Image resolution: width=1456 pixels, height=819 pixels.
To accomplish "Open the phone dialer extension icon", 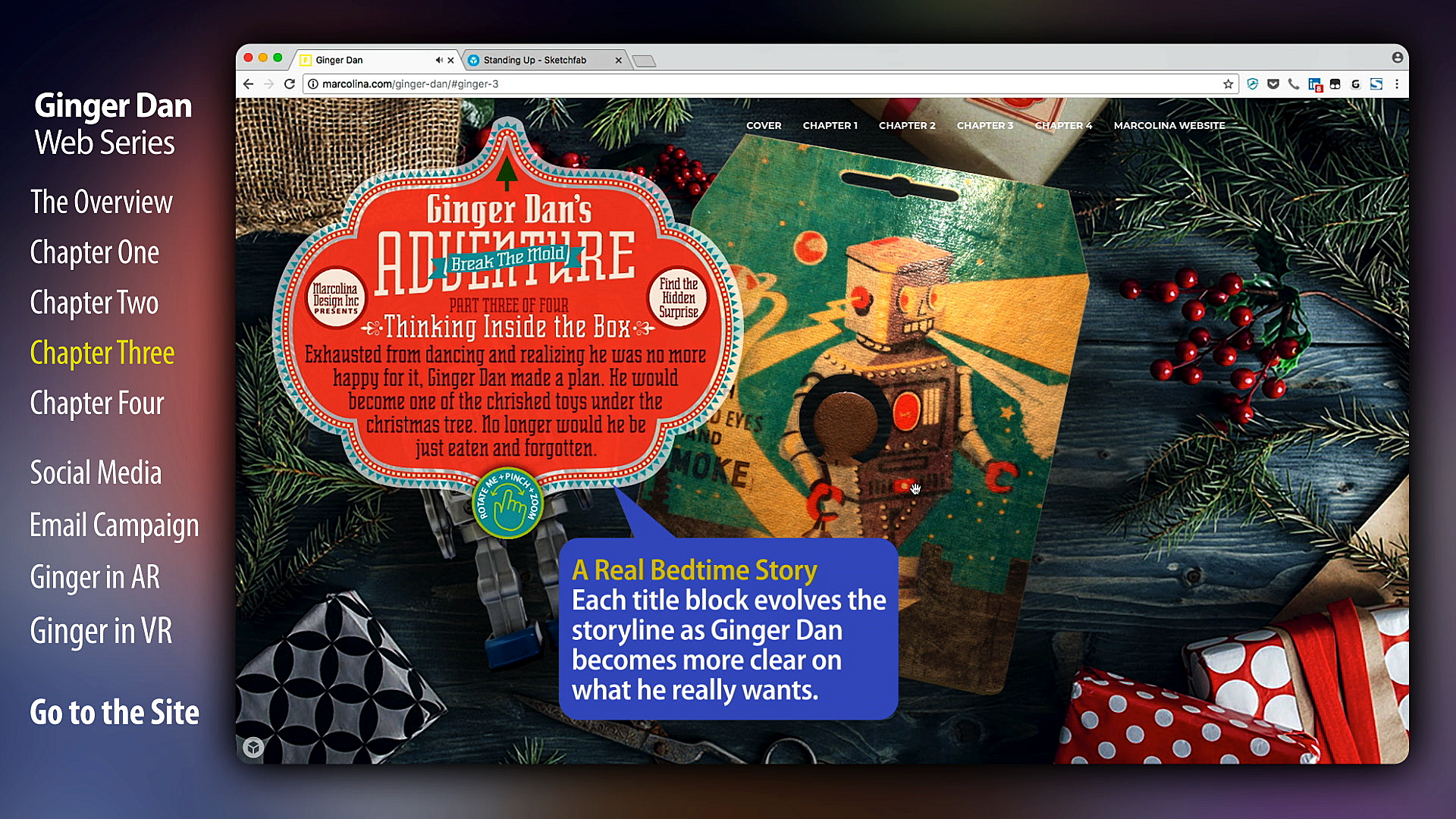I will pyautogui.click(x=1294, y=84).
